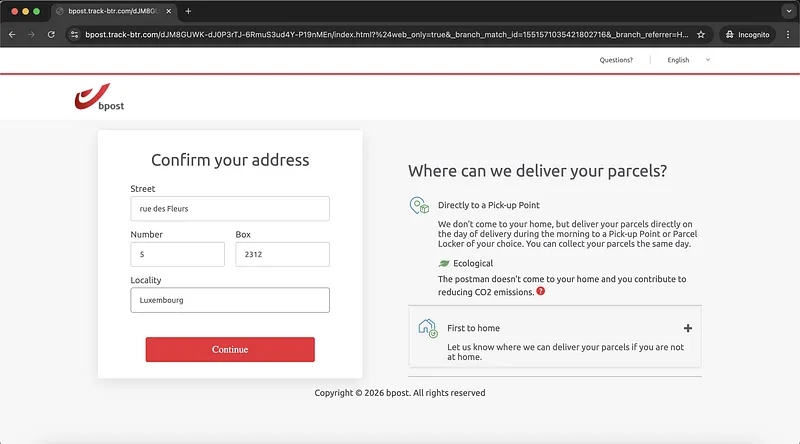Select the bpost.track-btr.com browser tab

pyautogui.click(x=114, y=11)
